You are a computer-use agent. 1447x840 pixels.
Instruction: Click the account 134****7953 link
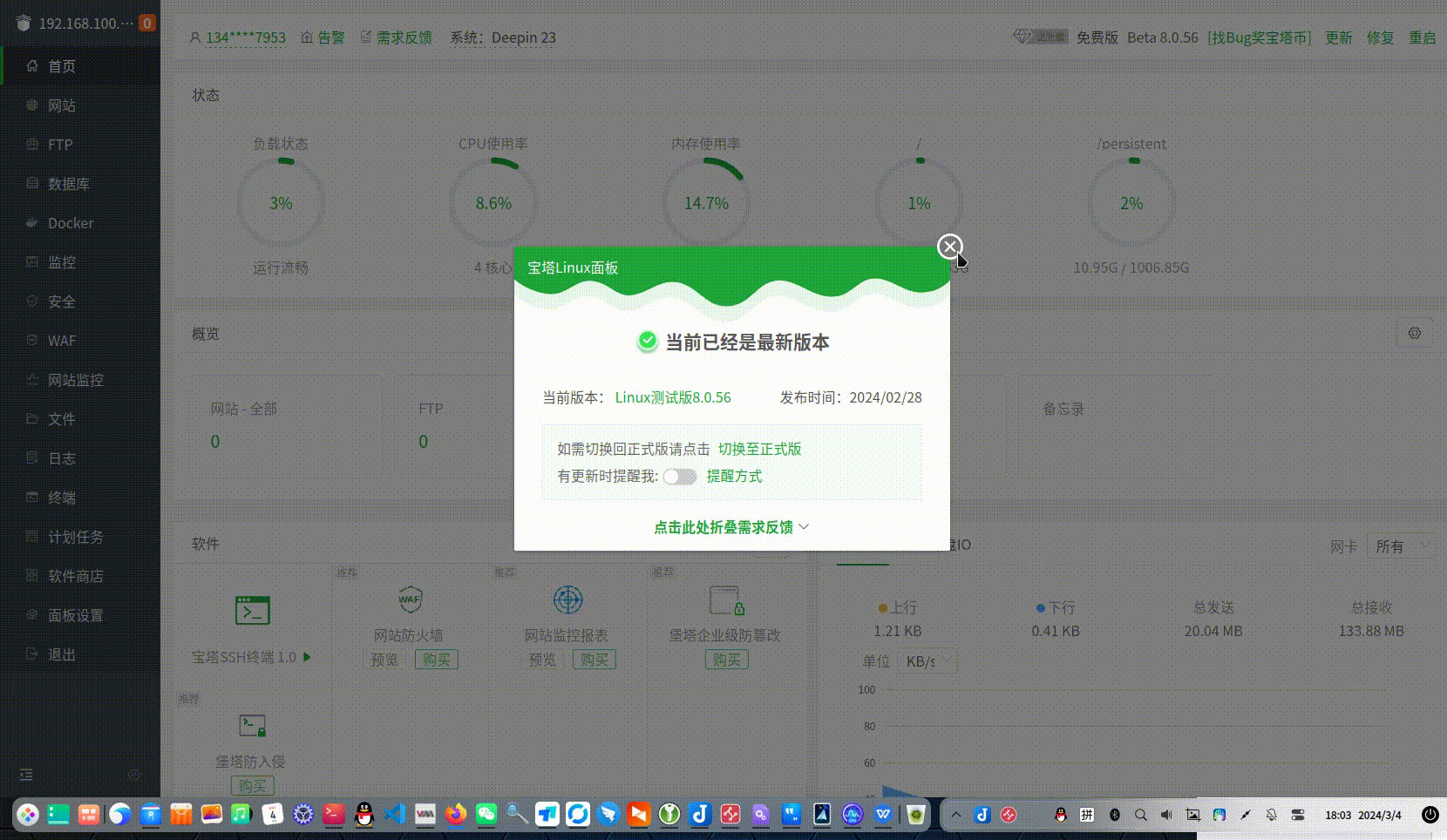point(245,37)
